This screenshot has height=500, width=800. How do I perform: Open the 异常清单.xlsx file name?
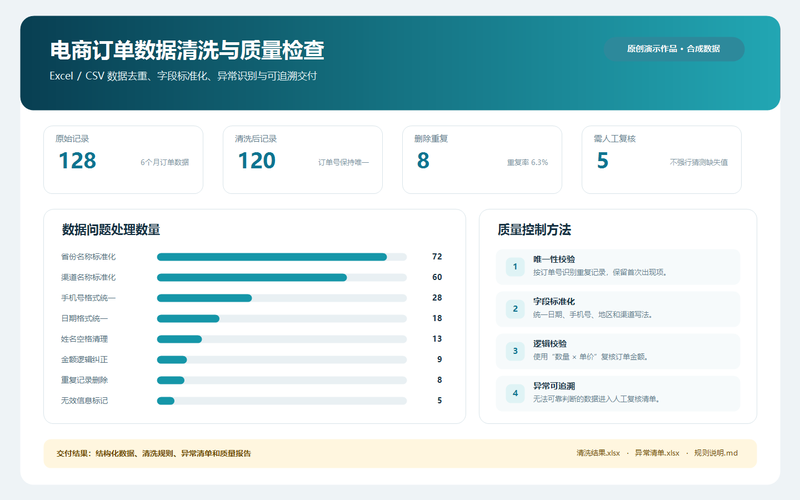[x=657, y=453]
